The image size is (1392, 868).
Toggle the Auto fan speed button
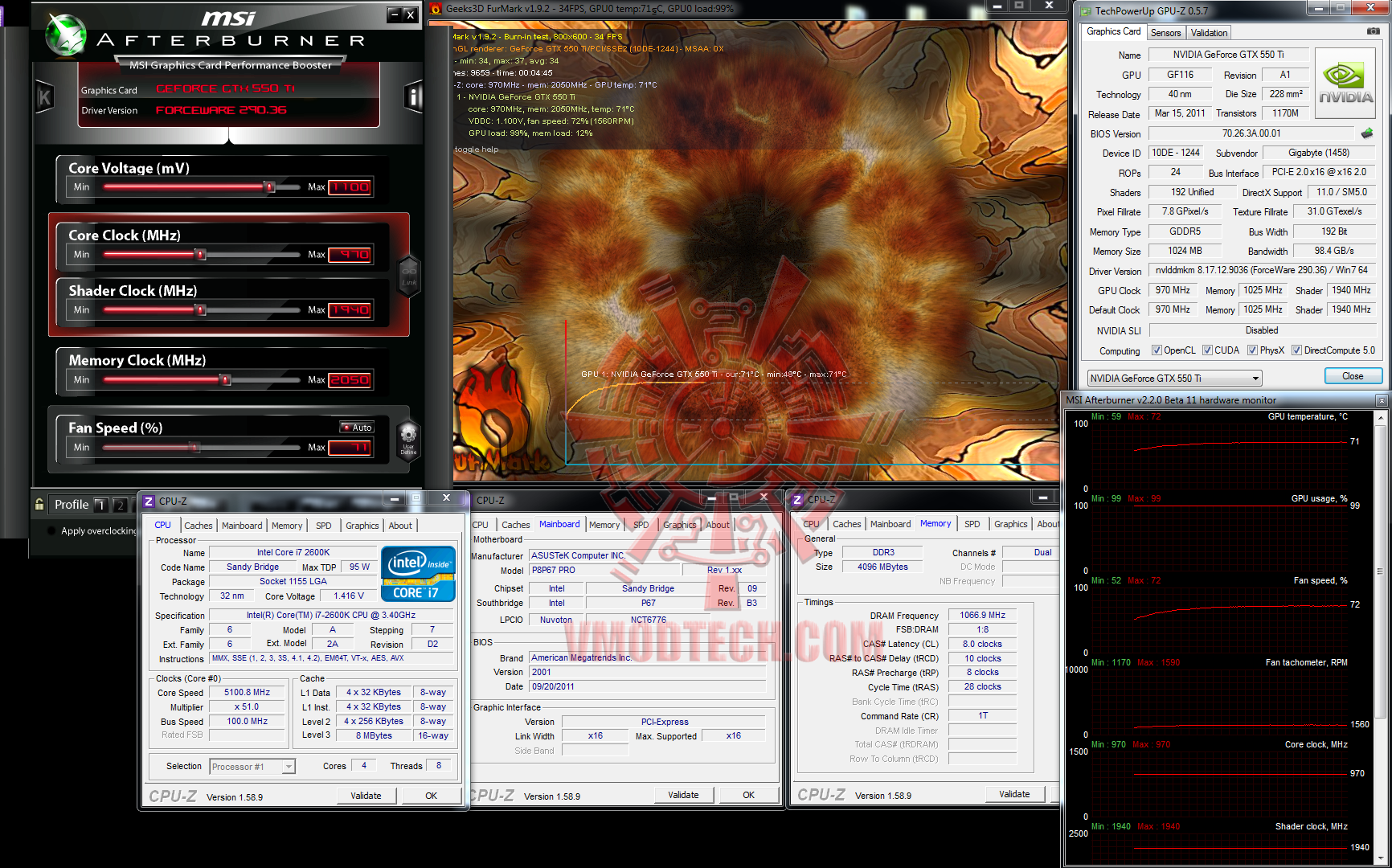[x=357, y=428]
